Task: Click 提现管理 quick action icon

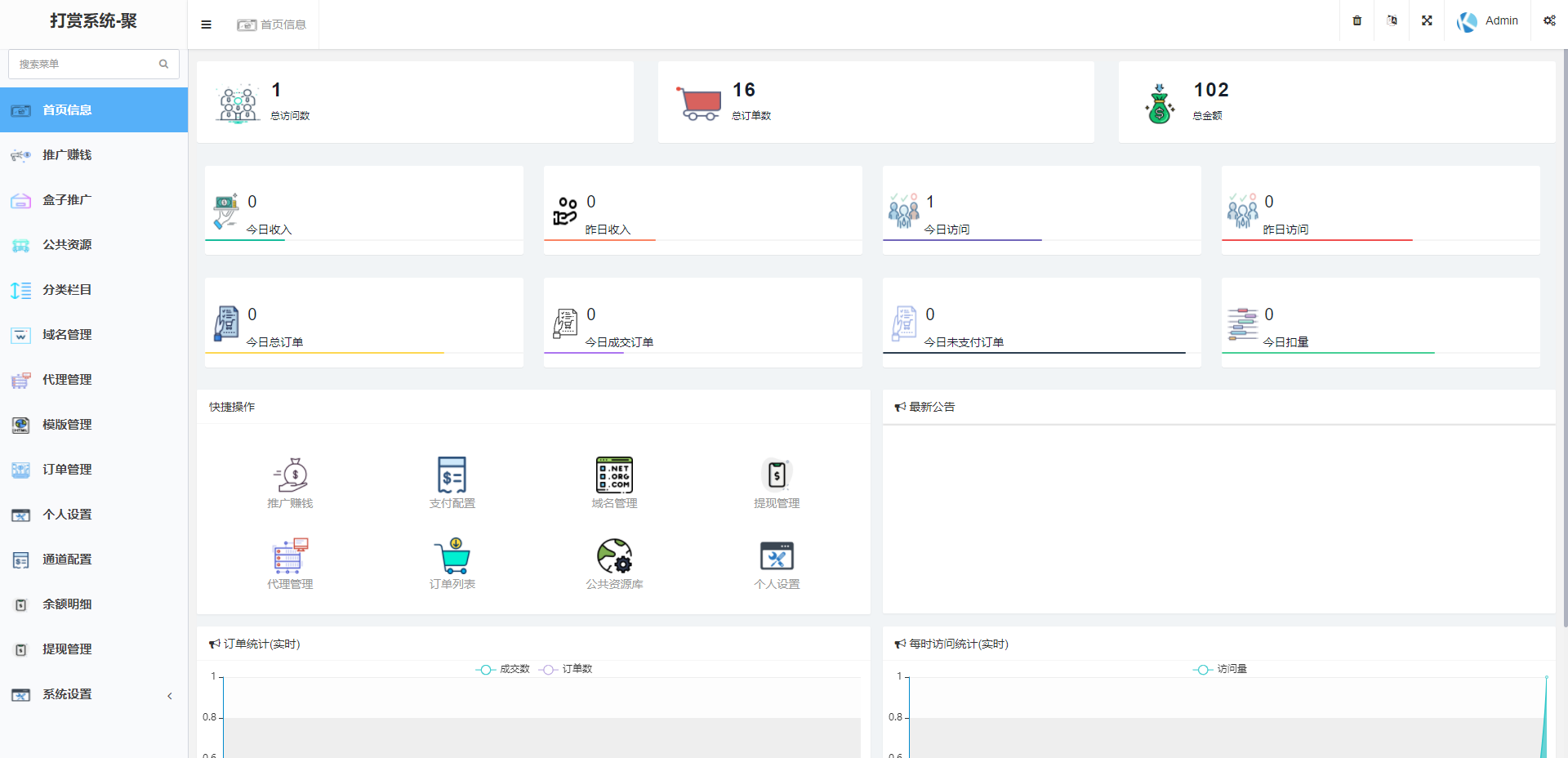Action: pyautogui.click(x=776, y=475)
